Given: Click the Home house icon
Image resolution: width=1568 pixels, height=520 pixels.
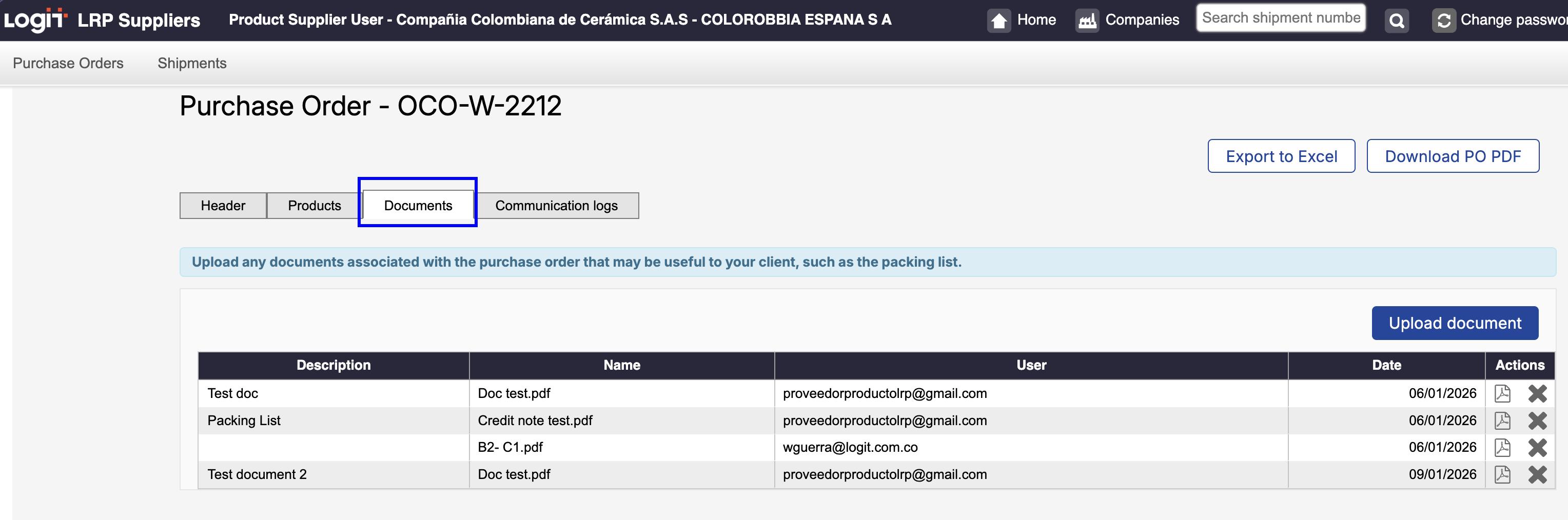Looking at the screenshot, I should click(x=999, y=21).
